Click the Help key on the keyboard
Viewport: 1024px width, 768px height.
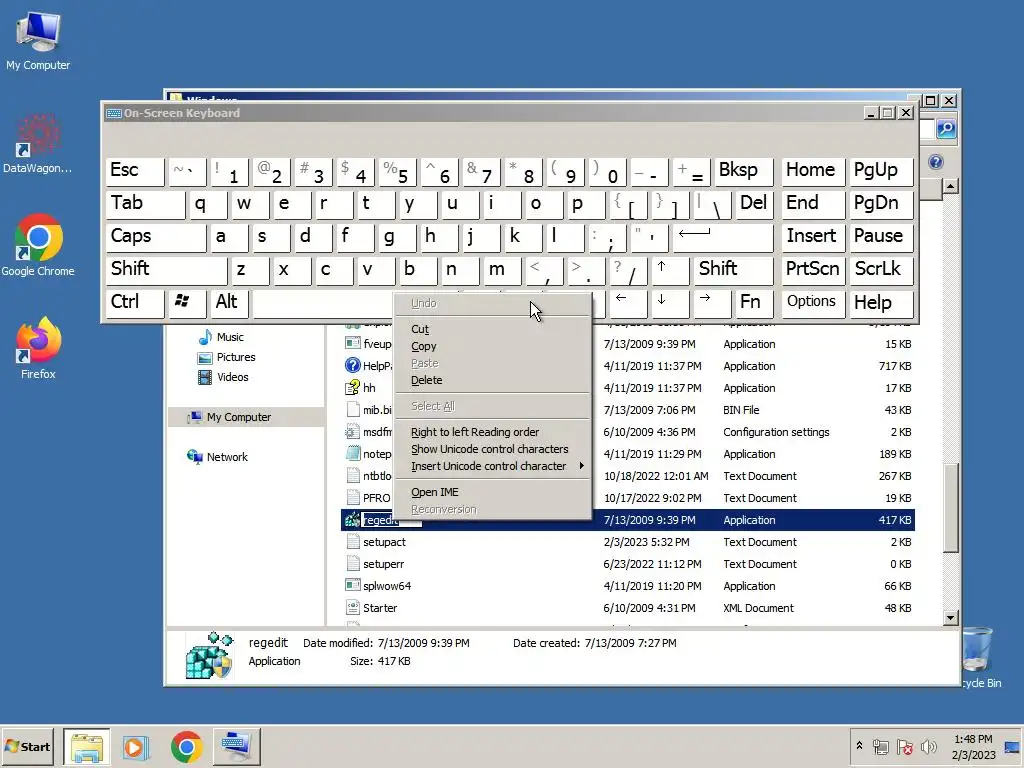tap(881, 303)
